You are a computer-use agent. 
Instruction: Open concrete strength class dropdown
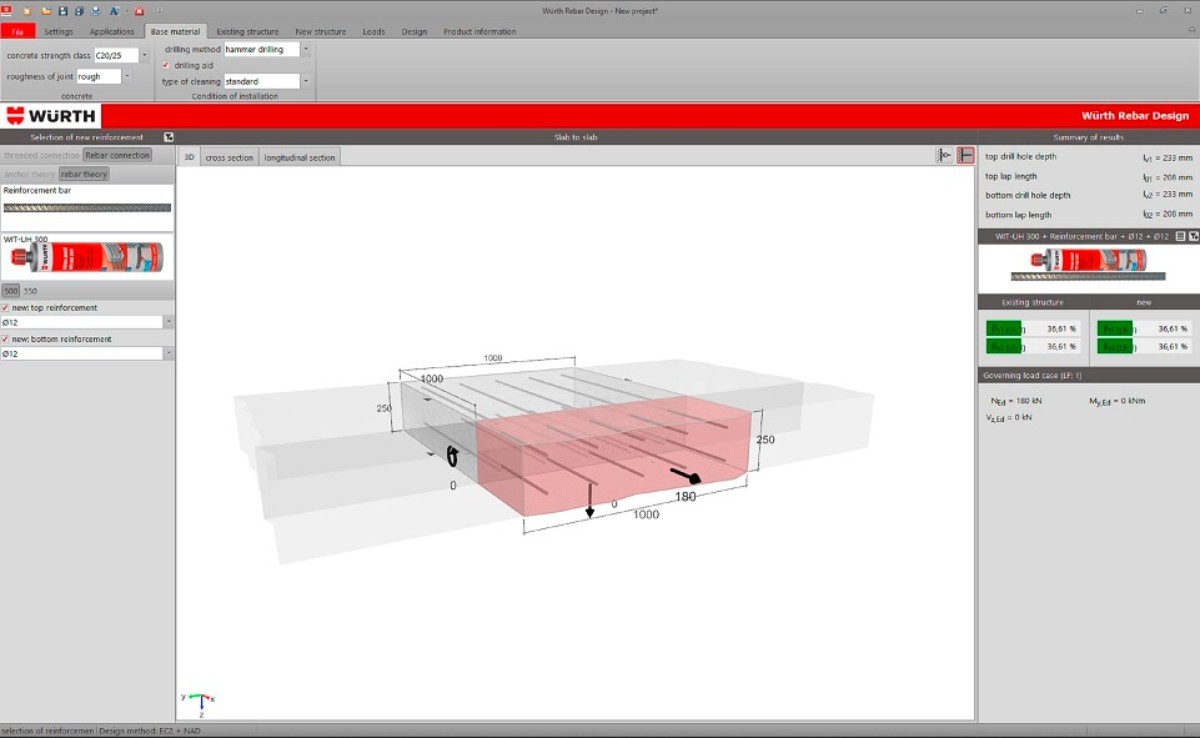pos(144,56)
